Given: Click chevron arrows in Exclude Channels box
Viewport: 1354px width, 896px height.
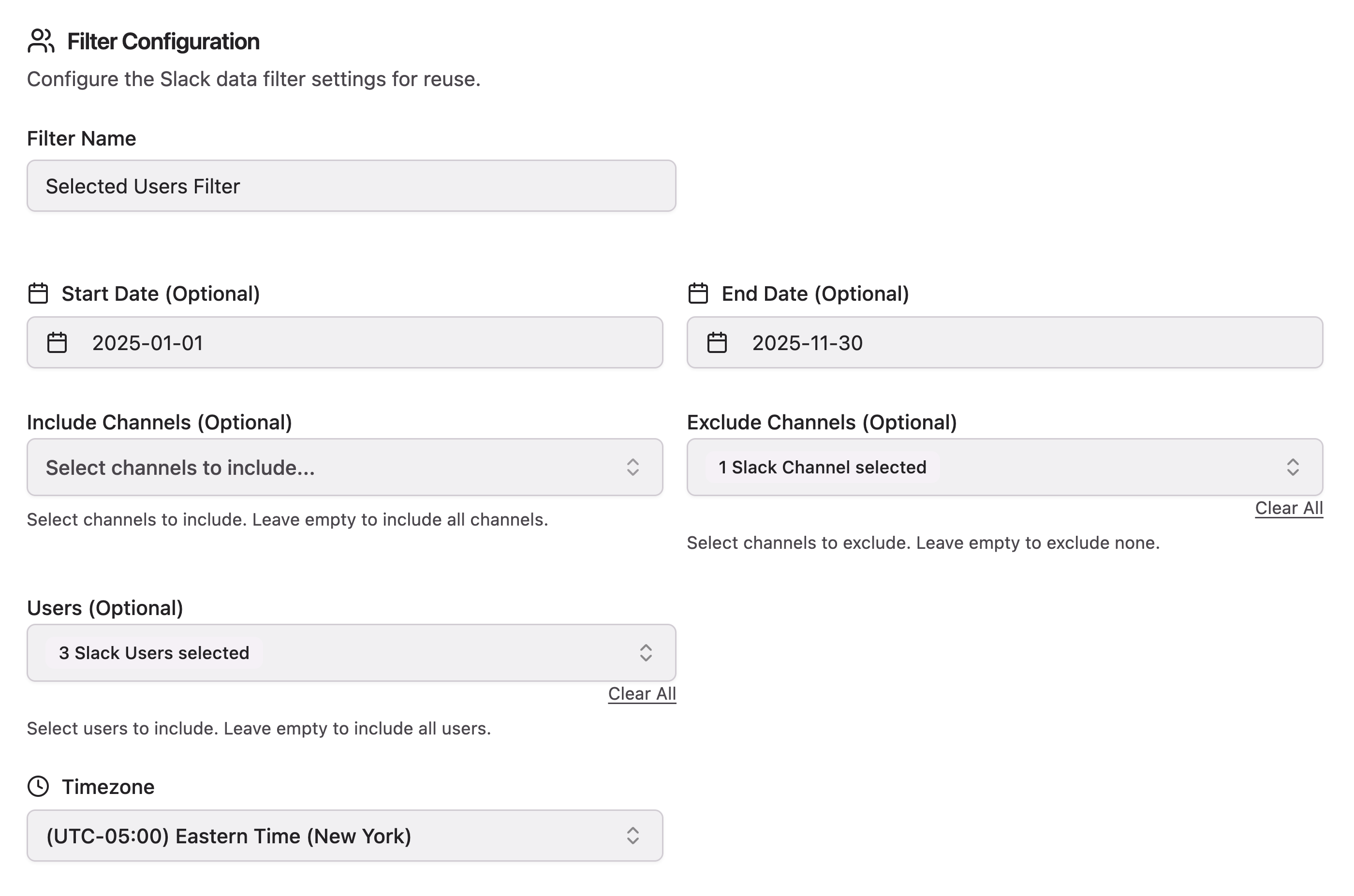Looking at the screenshot, I should [1292, 468].
